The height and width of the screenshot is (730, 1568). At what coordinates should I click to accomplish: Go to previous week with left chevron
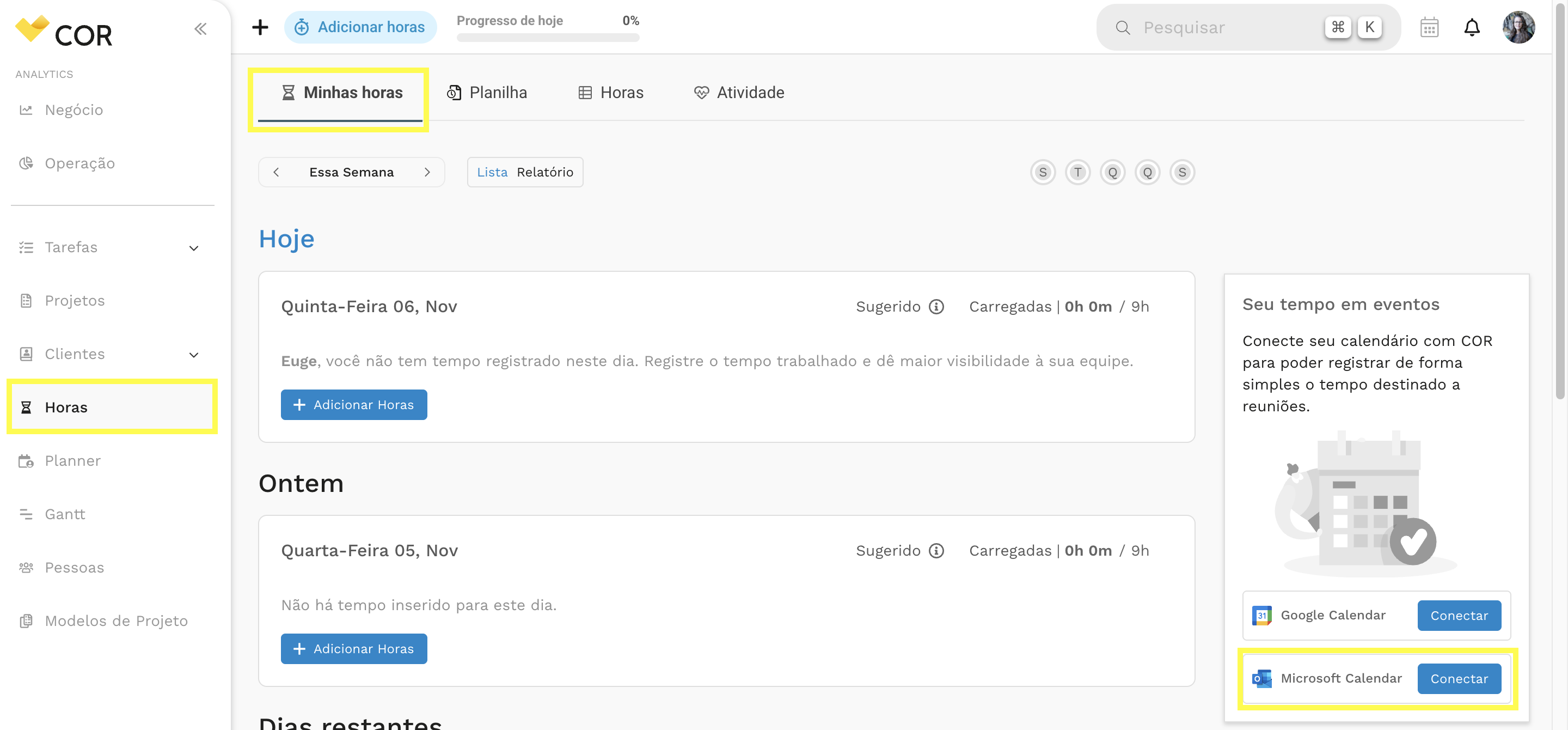(277, 172)
